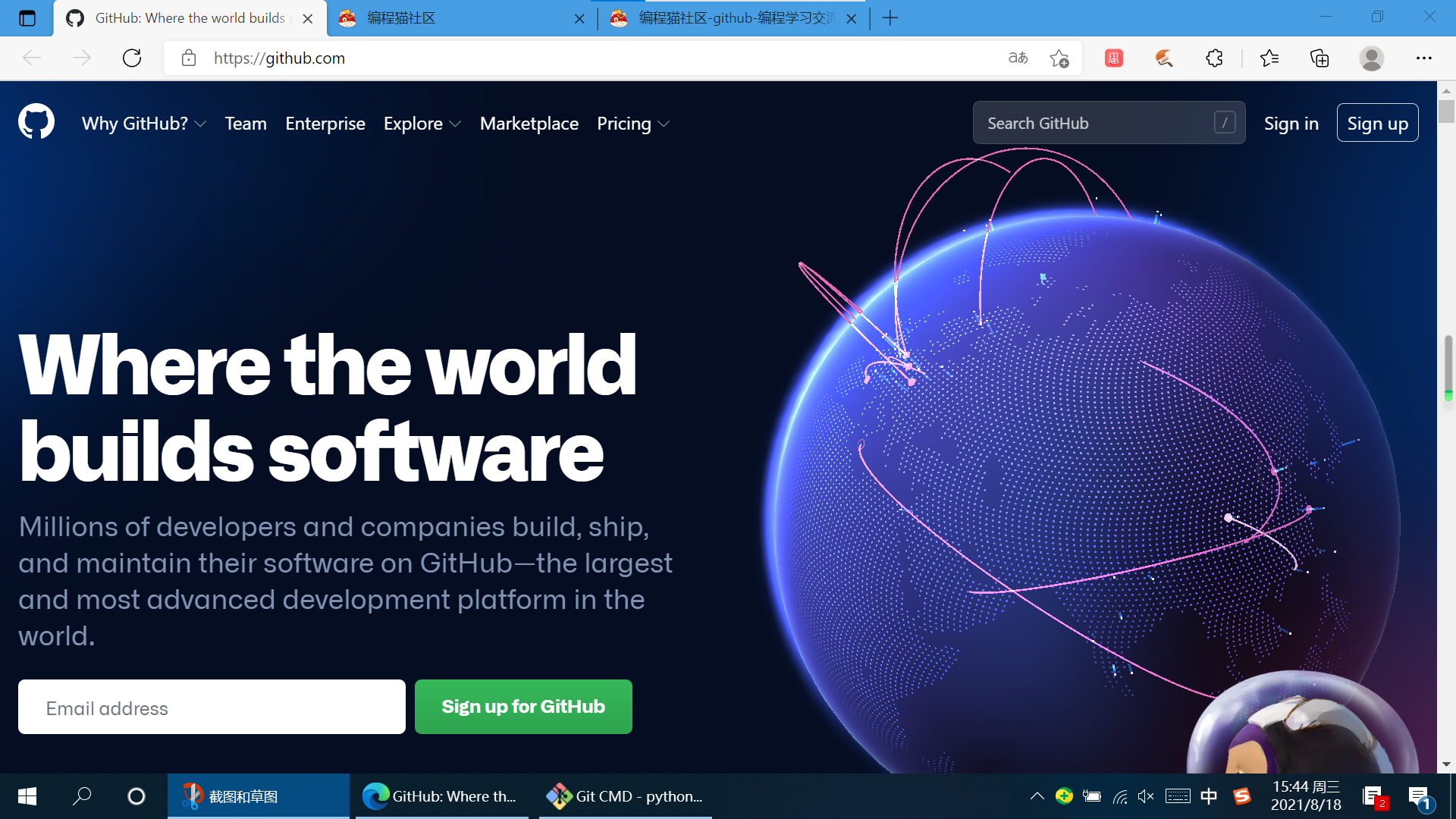The width and height of the screenshot is (1456, 819).
Task: Close the 编程猫社区-github tab
Action: tap(852, 19)
